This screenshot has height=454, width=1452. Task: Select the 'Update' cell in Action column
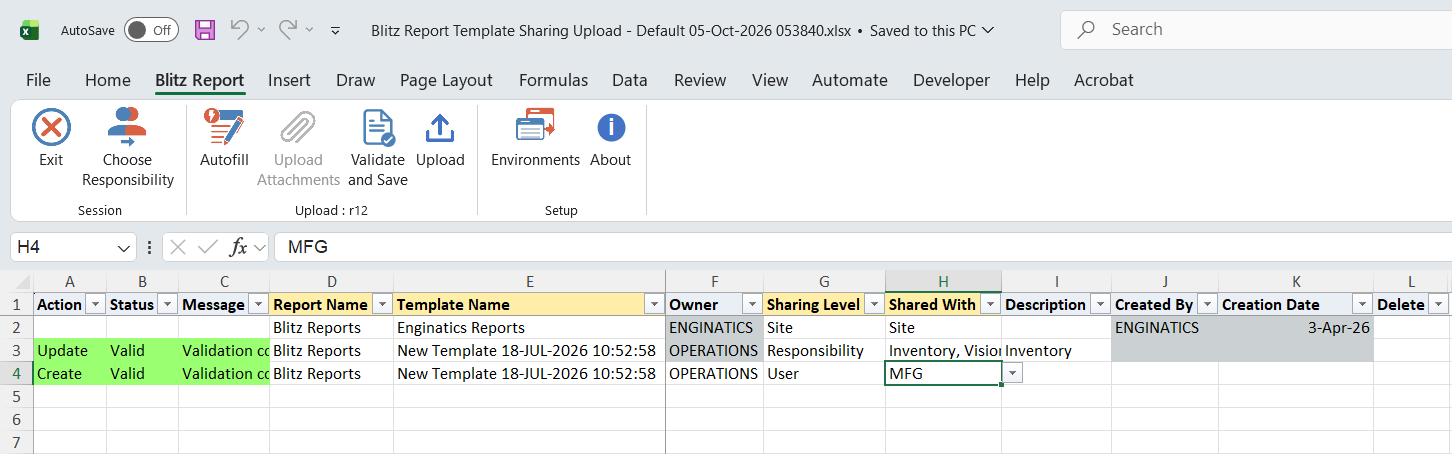click(70, 351)
